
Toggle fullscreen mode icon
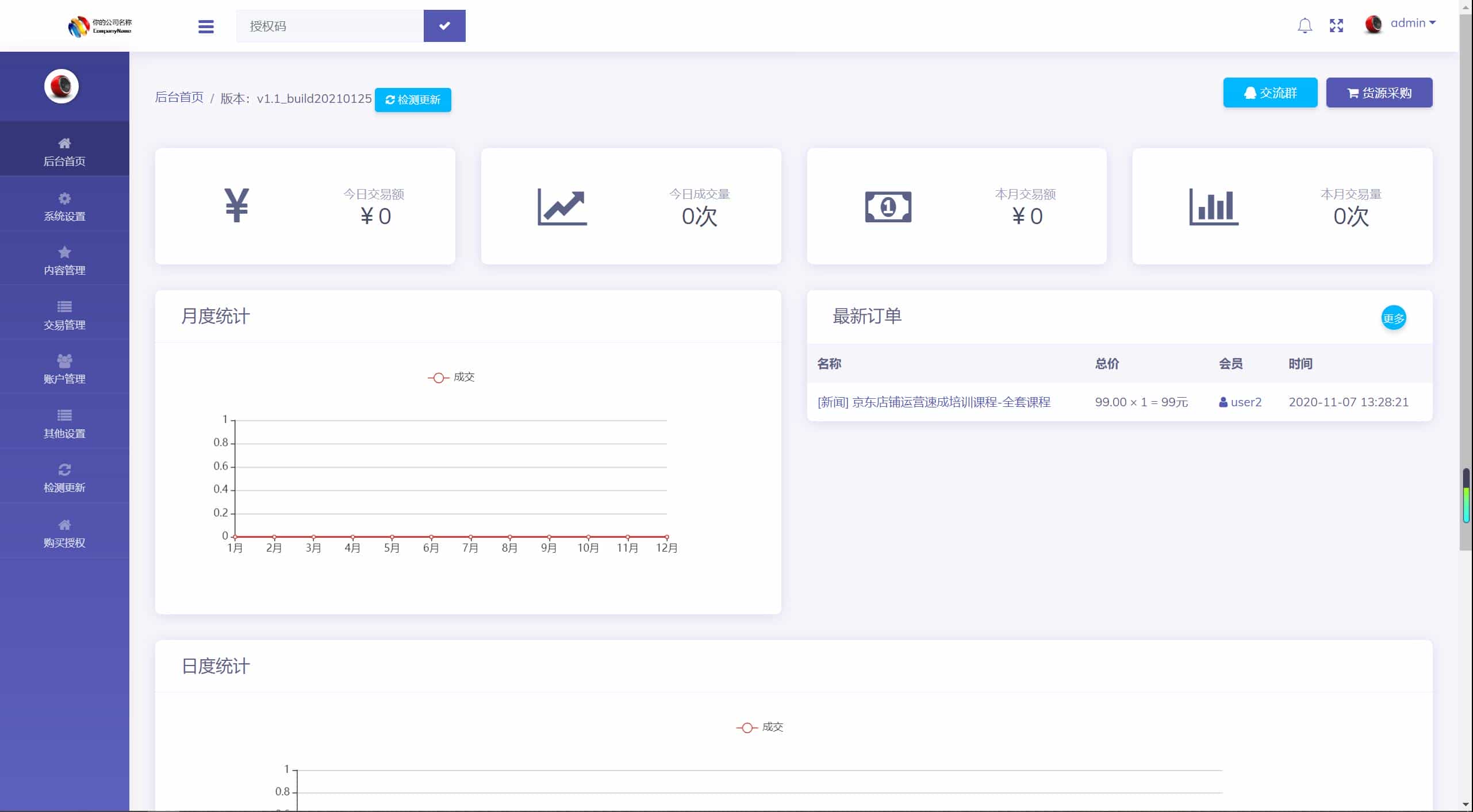[x=1336, y=25]
